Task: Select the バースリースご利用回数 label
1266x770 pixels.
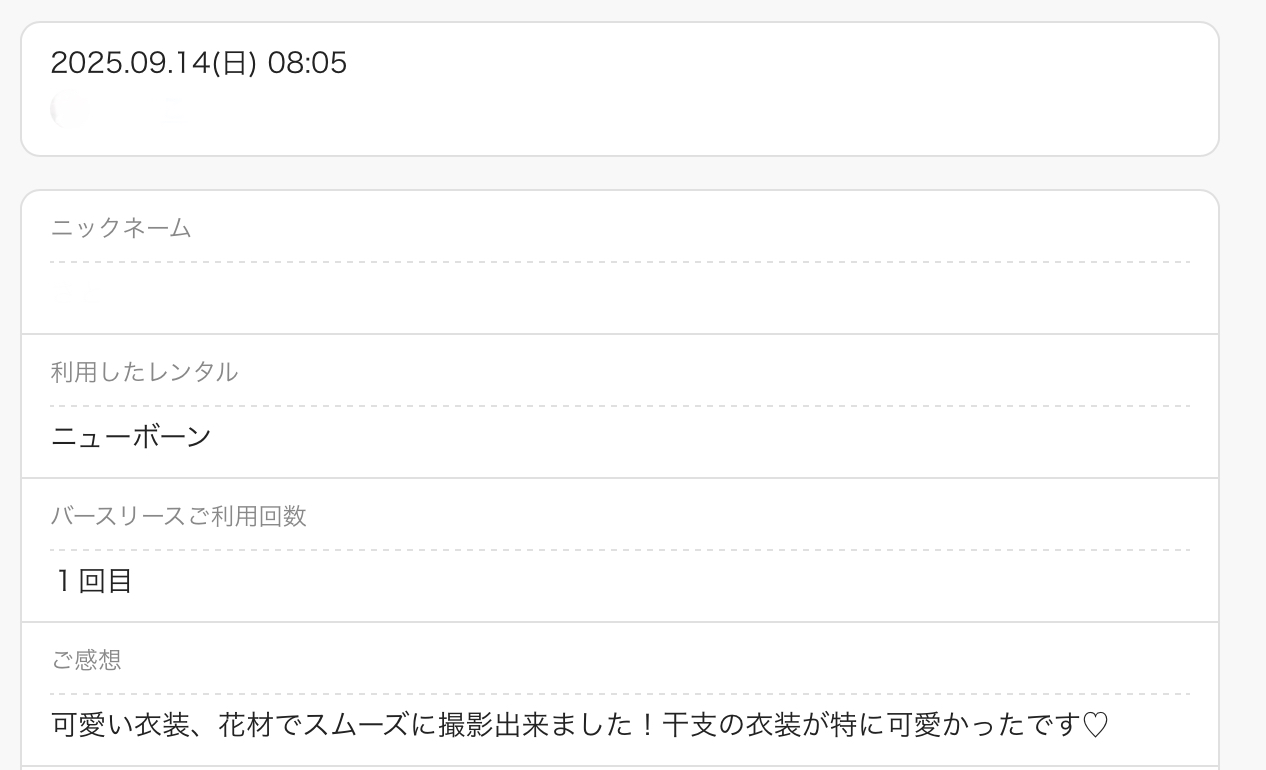Action: (178, 516)
